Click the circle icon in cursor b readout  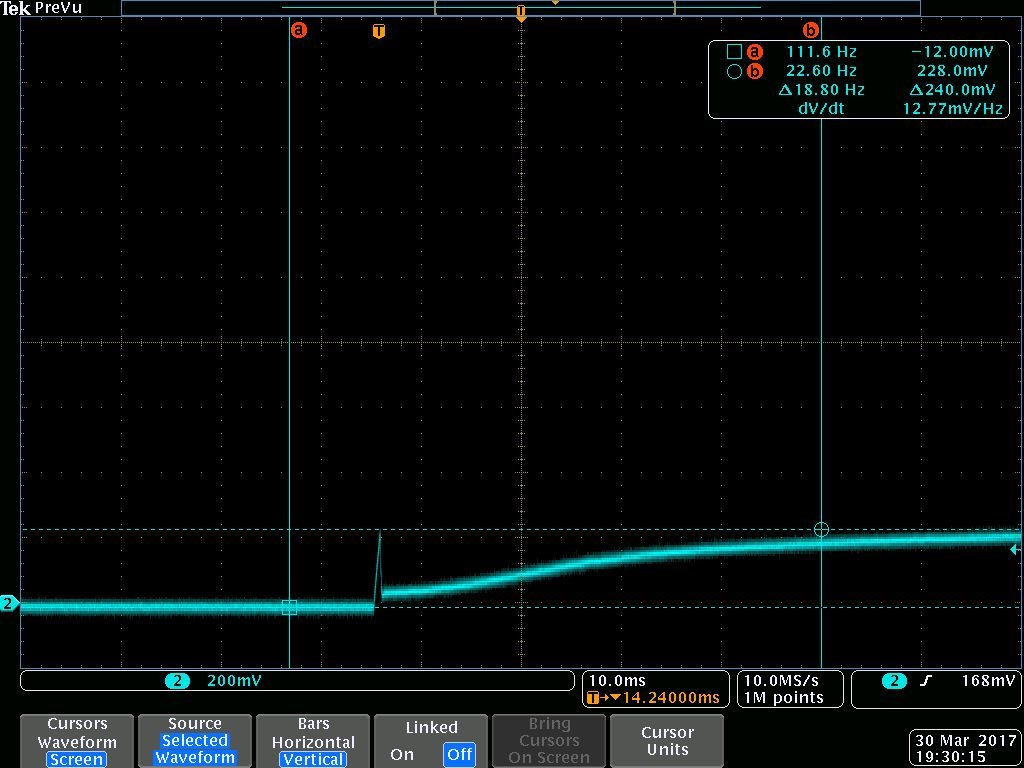click(x=734, y=71)
